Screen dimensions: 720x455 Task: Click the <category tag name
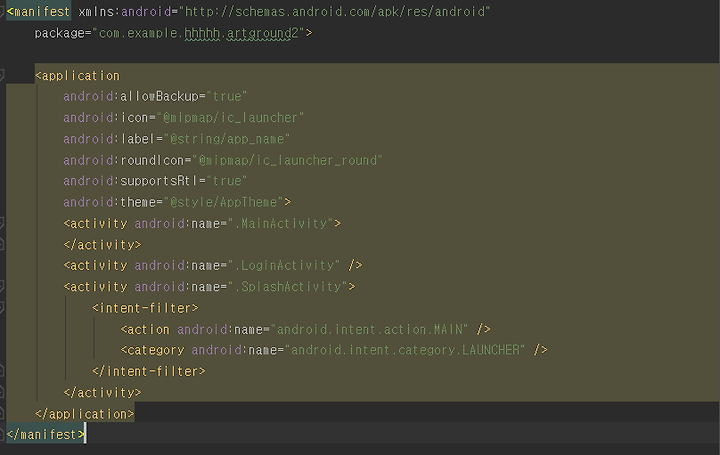[x=152, y=350]
